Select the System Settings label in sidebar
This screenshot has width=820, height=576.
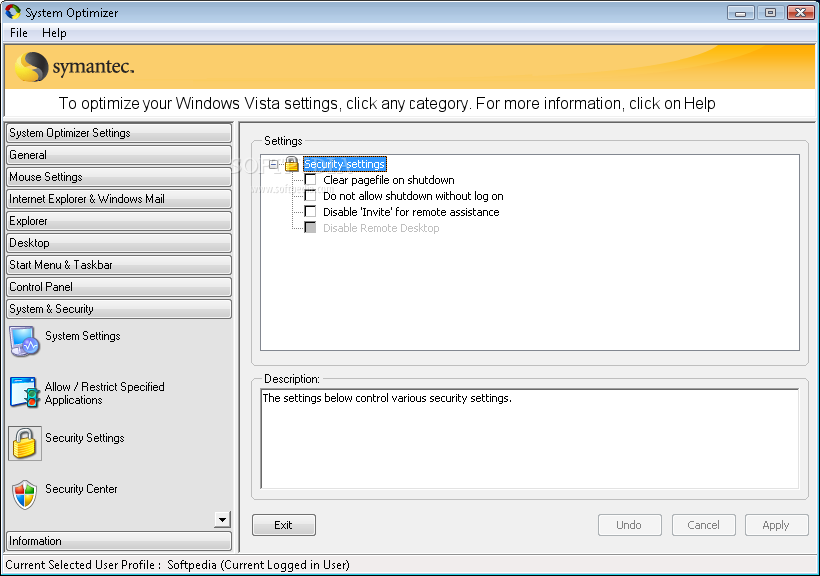tap(83, 336)
